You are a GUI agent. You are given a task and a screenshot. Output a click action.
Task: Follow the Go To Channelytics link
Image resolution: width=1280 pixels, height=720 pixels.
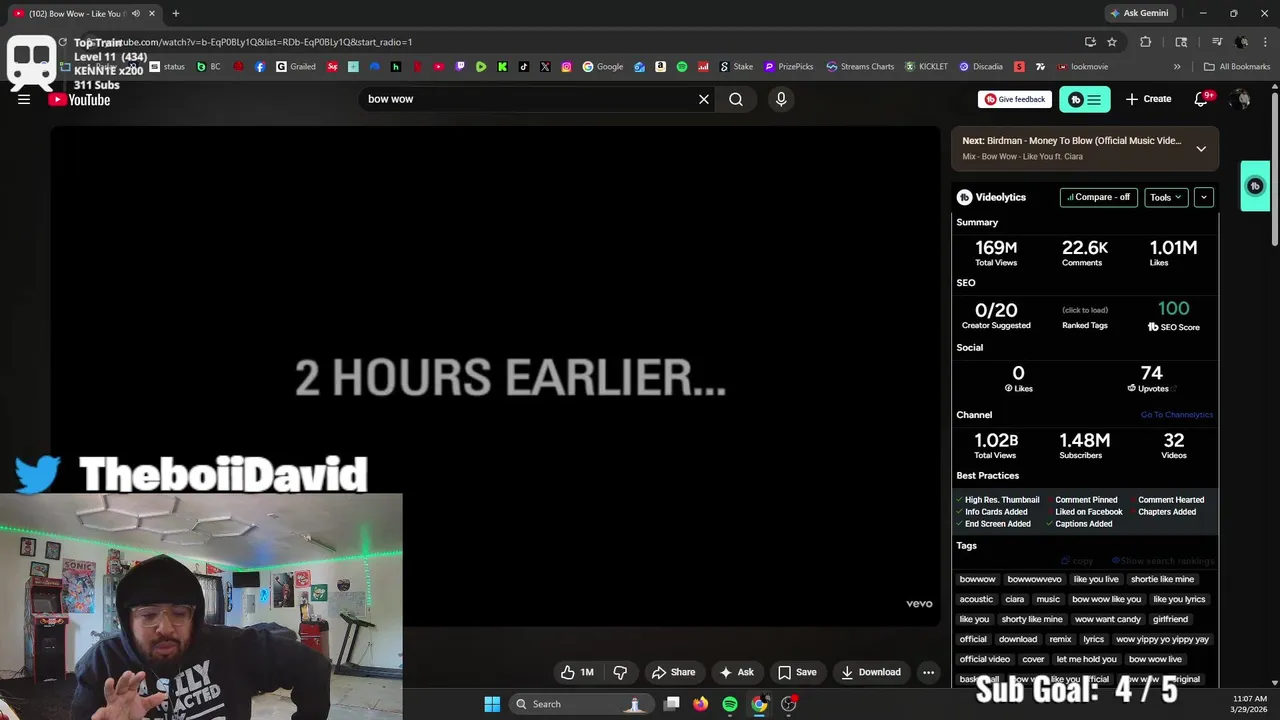[1176, 415]
